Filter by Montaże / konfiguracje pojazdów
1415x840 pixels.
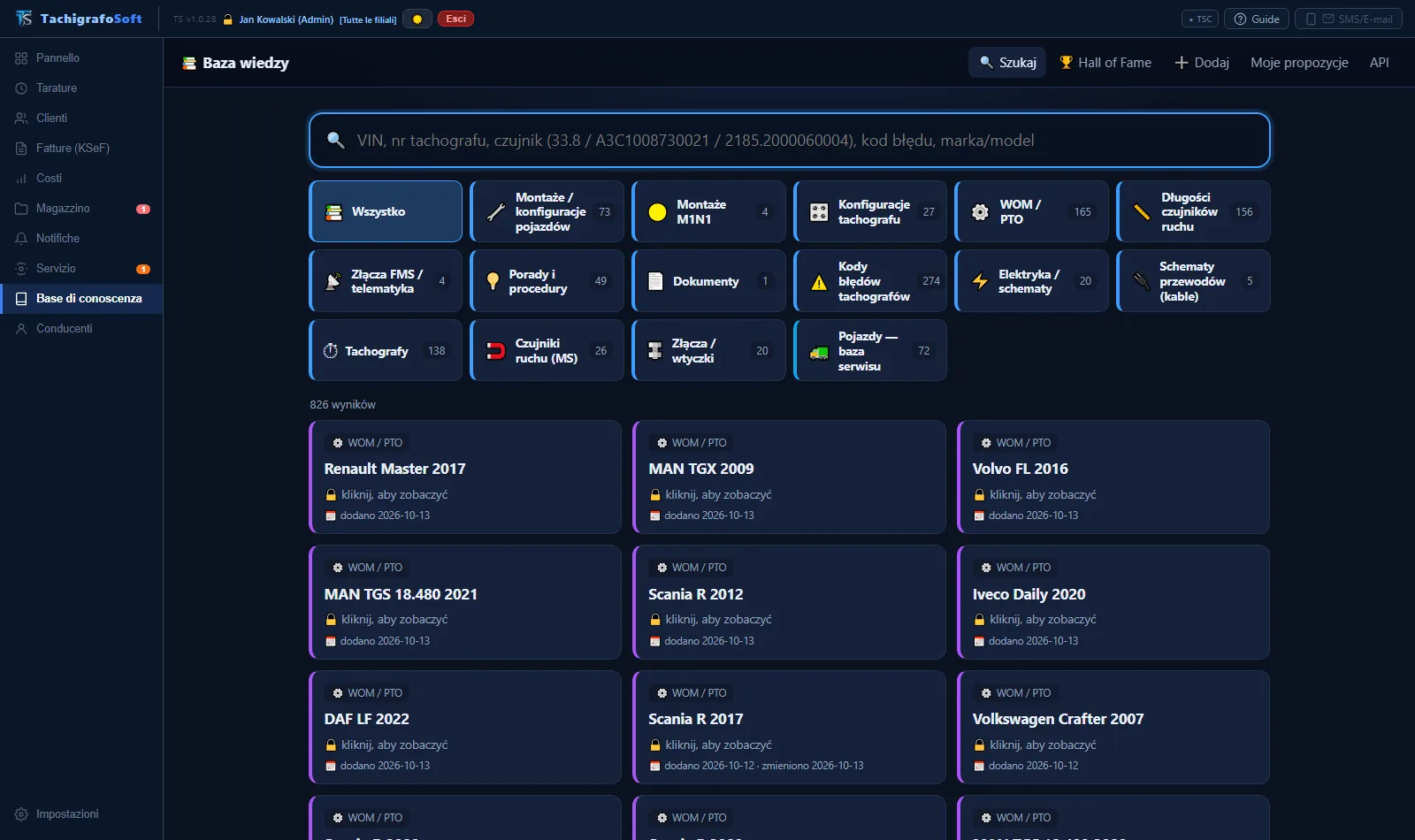(x=547, y=211)
